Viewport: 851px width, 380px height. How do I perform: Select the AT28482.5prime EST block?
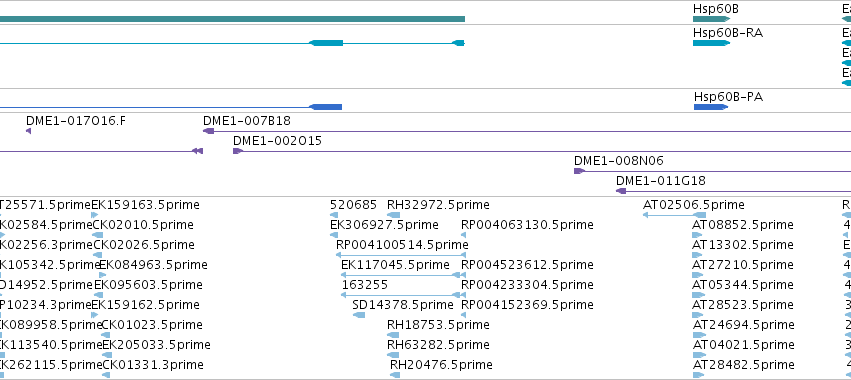click(x=698, y=375)
